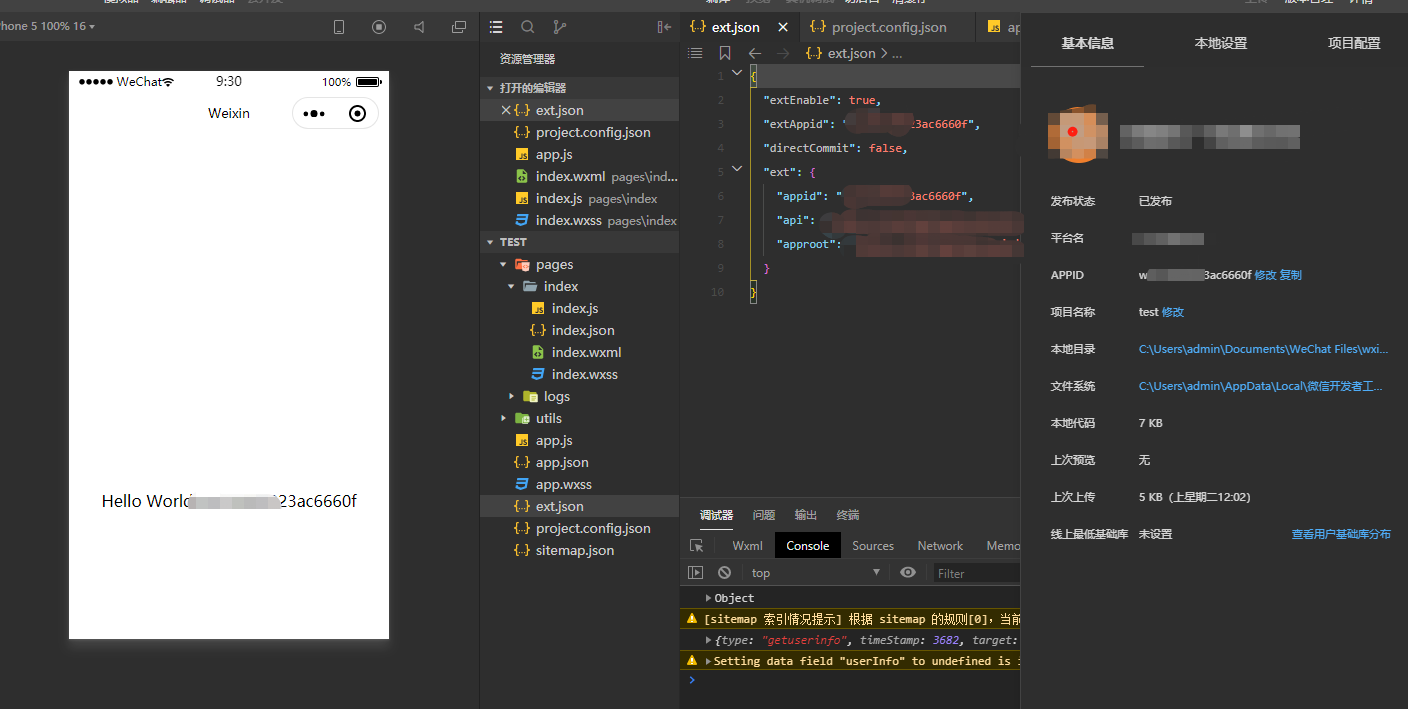1408x709 pixels.
Task: Click the user avatar in the details panel
Action: 1078,134
